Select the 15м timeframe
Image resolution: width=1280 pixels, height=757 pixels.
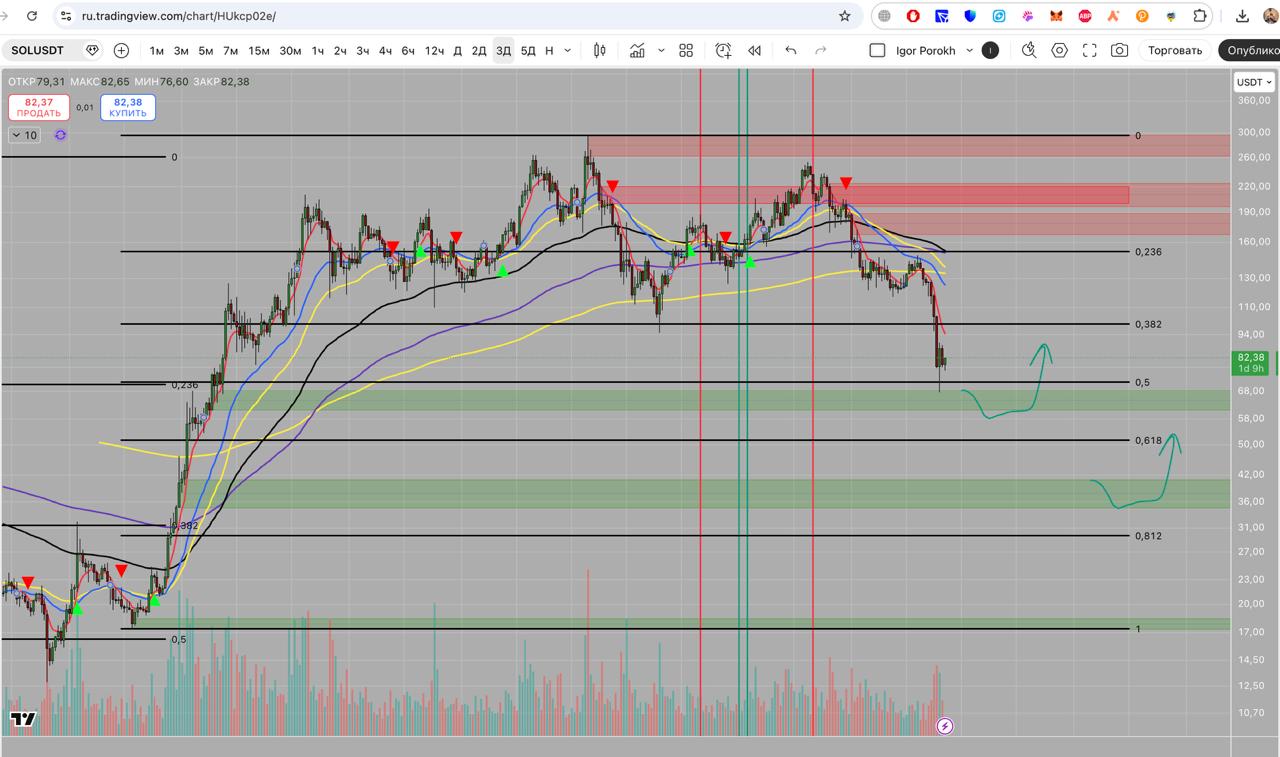259,50
